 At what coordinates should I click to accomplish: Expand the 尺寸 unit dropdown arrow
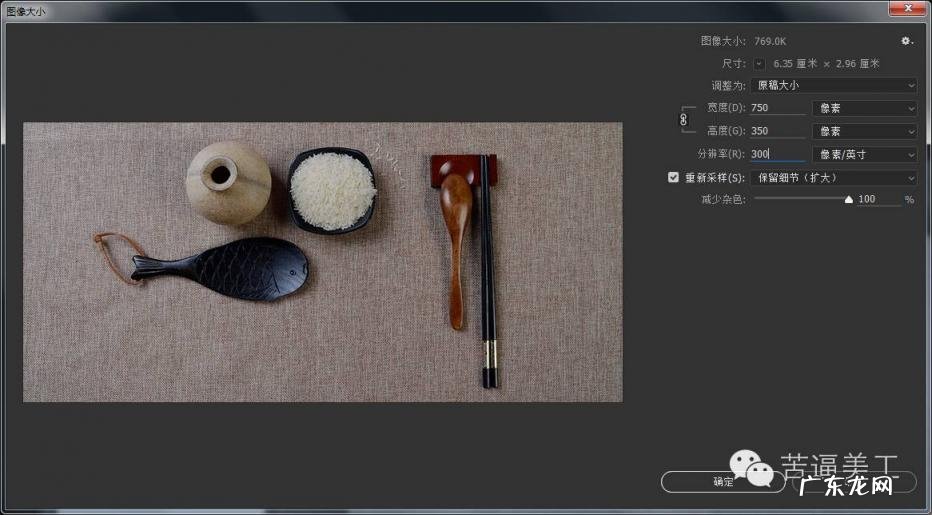tap(759, 64)
